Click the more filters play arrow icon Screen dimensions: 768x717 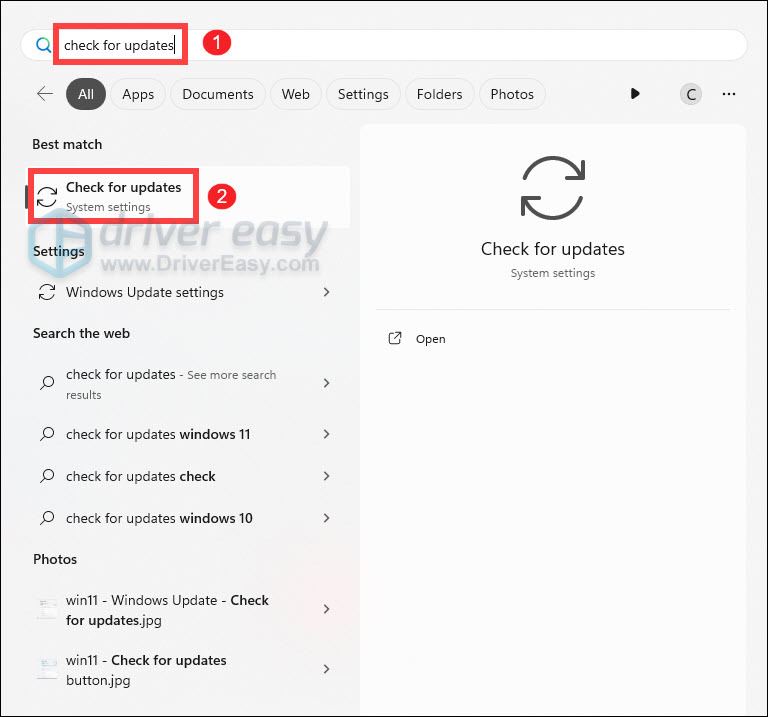coord(635,94)
